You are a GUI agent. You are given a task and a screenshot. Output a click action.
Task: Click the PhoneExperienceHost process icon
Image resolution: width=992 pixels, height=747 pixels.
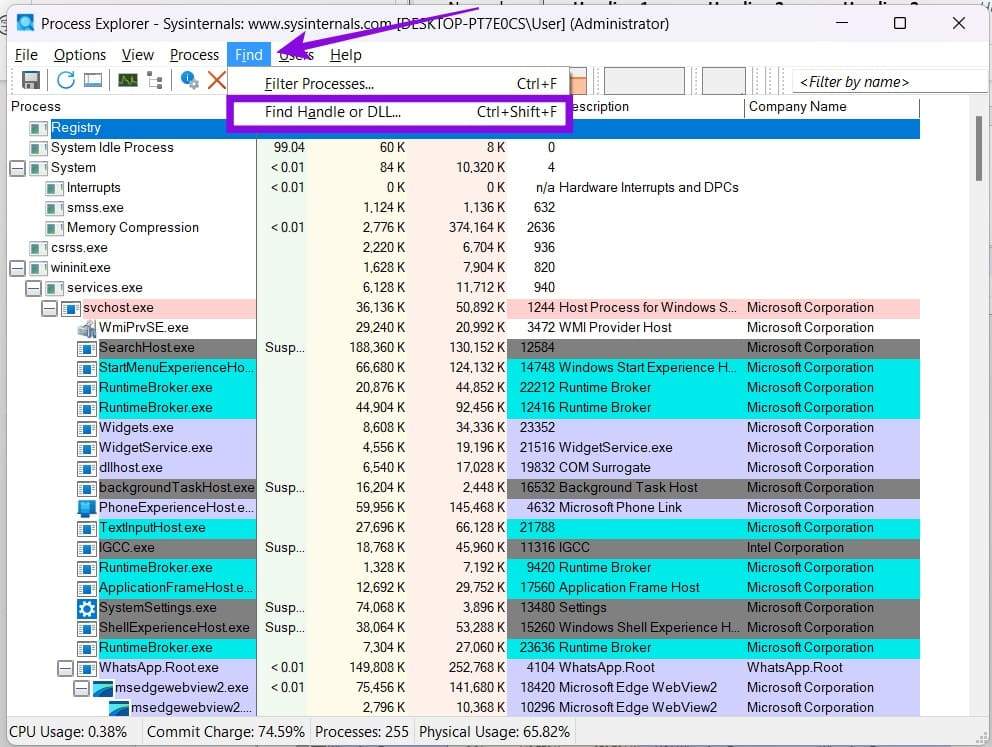click(x=86, y=508)
